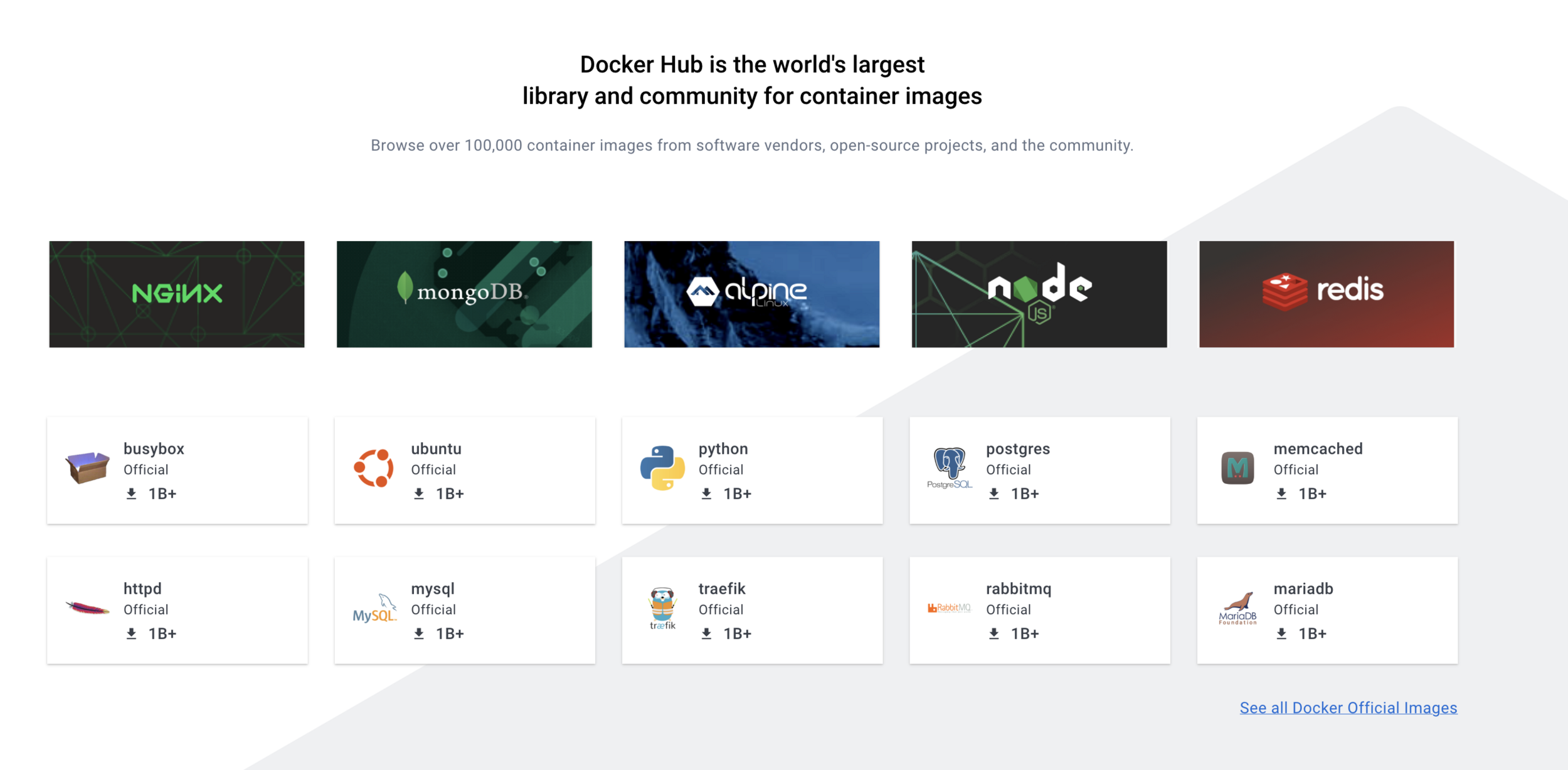Open the Alpine Linux banner
This screenshot has height=770, width=1568.
(x=751, y=294)
